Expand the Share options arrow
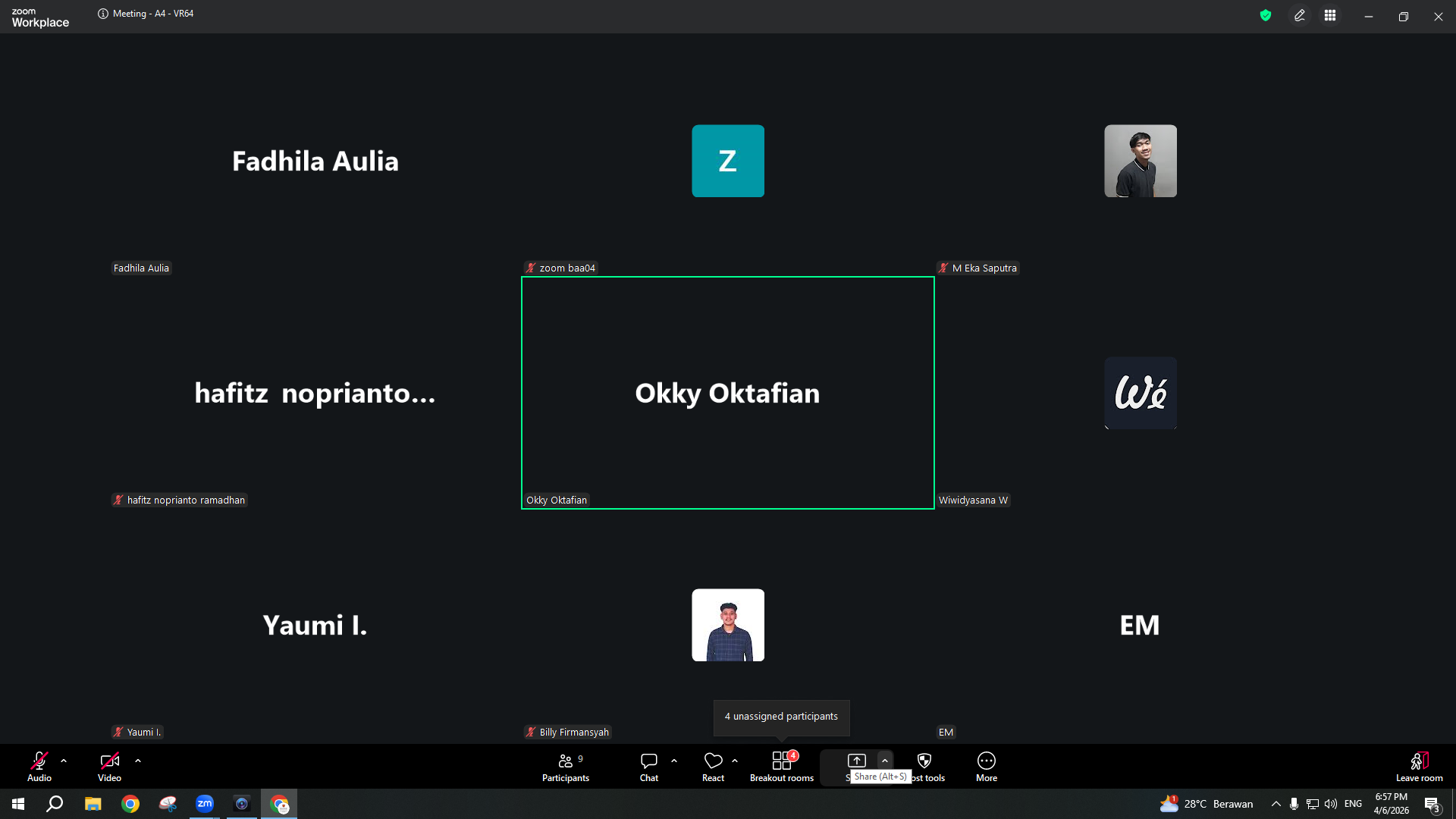The image size is (1456, 819). [x=885, y=761]
